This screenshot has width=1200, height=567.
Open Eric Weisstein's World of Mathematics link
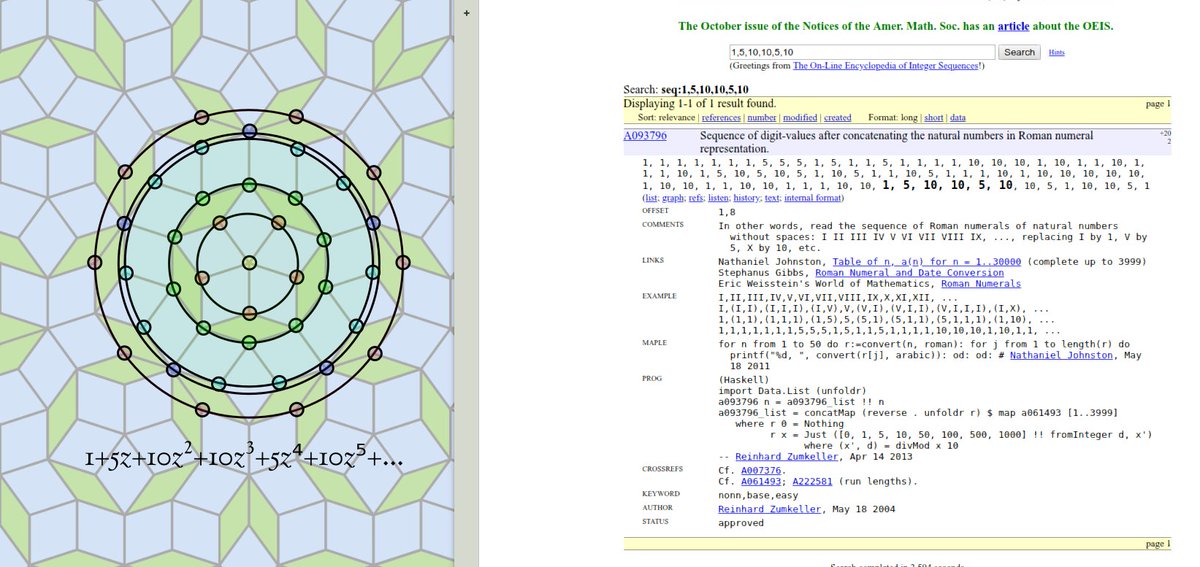pyautogui.click(x=825, y=284)
